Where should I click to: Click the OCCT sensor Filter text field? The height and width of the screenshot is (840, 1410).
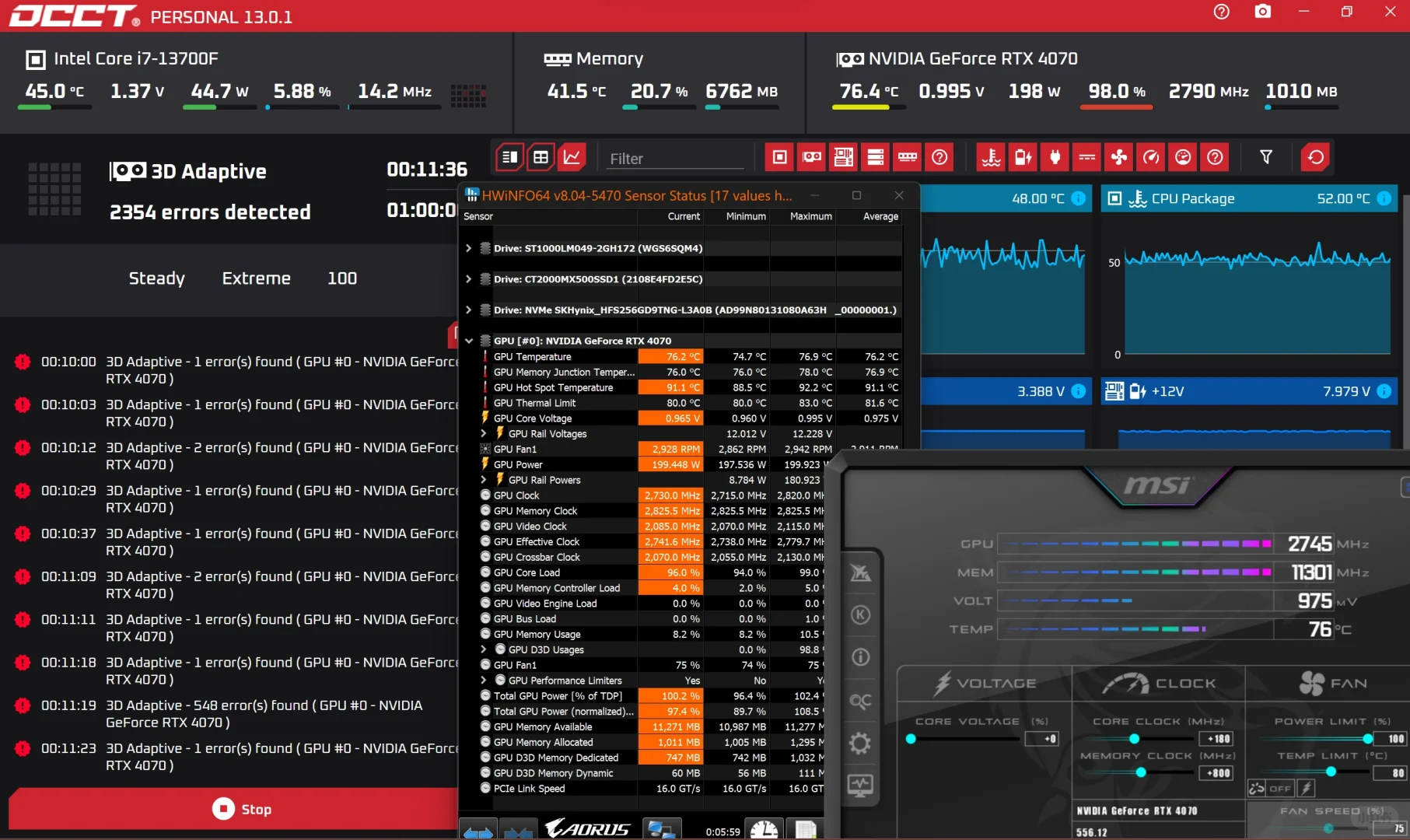tap(675, 159)
